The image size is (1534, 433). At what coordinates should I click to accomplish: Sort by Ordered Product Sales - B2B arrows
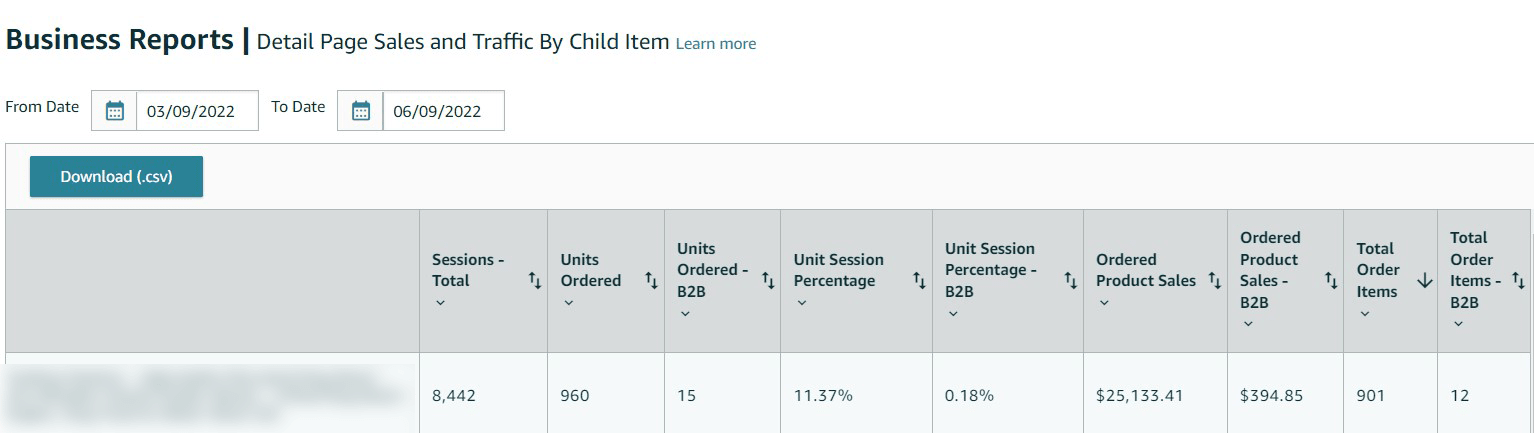click(1331, 281)
